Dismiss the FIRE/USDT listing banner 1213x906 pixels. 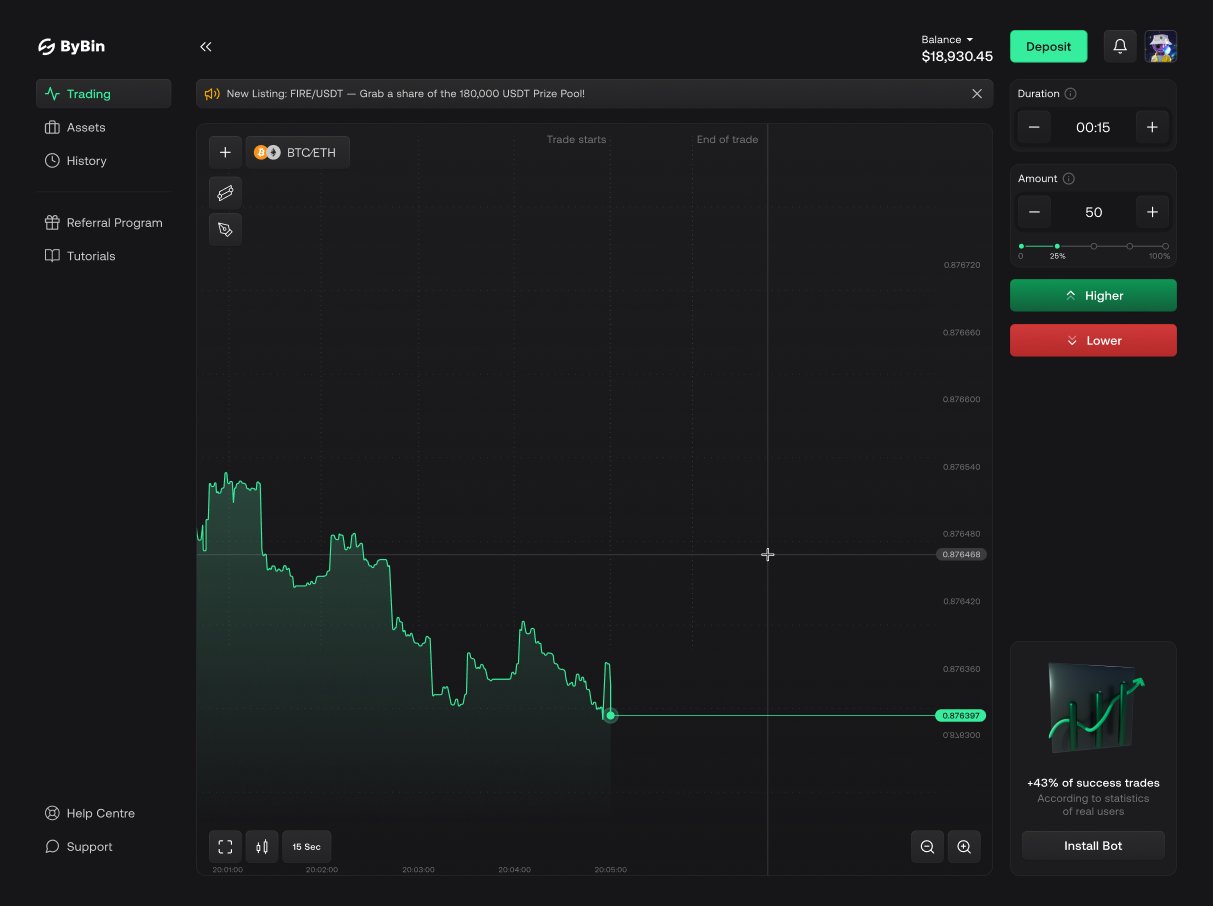pos(977,93)
